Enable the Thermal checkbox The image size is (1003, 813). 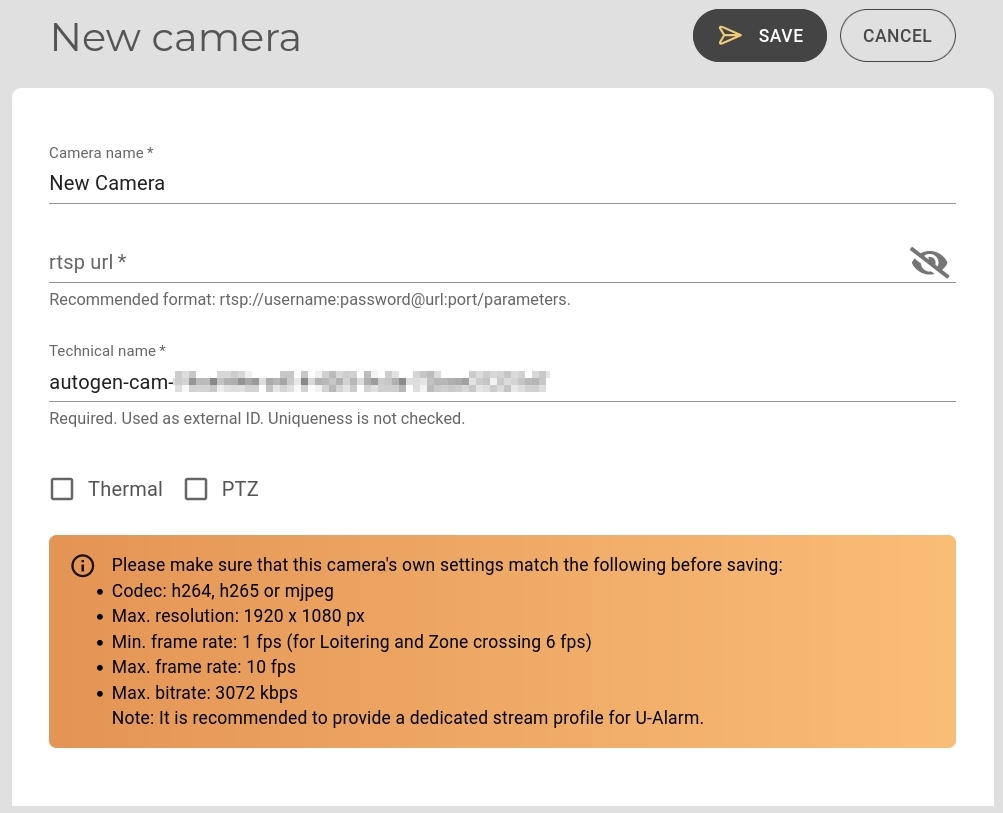62,489
